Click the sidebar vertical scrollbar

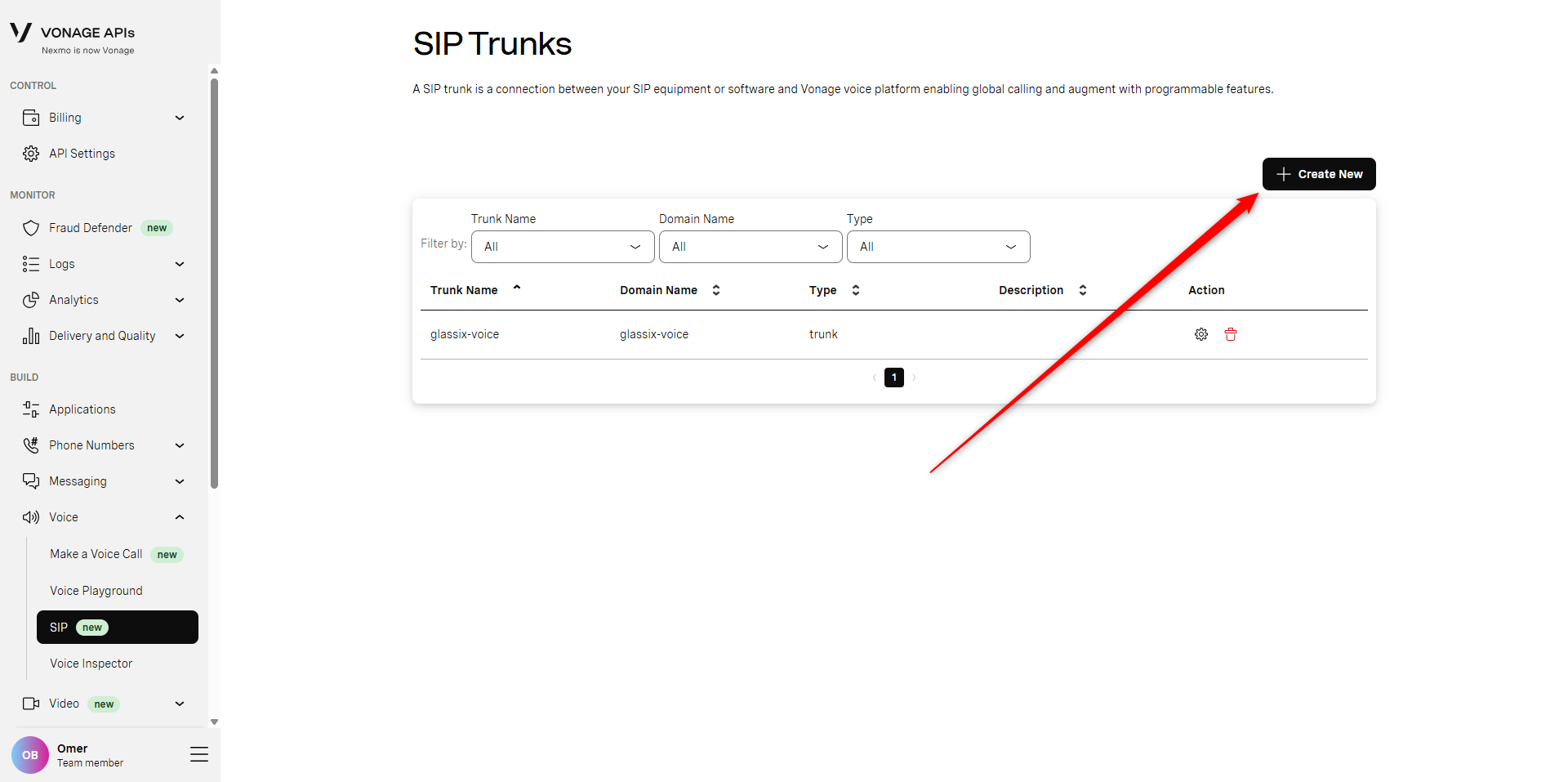pyautogui.click(x=214, y=283)
